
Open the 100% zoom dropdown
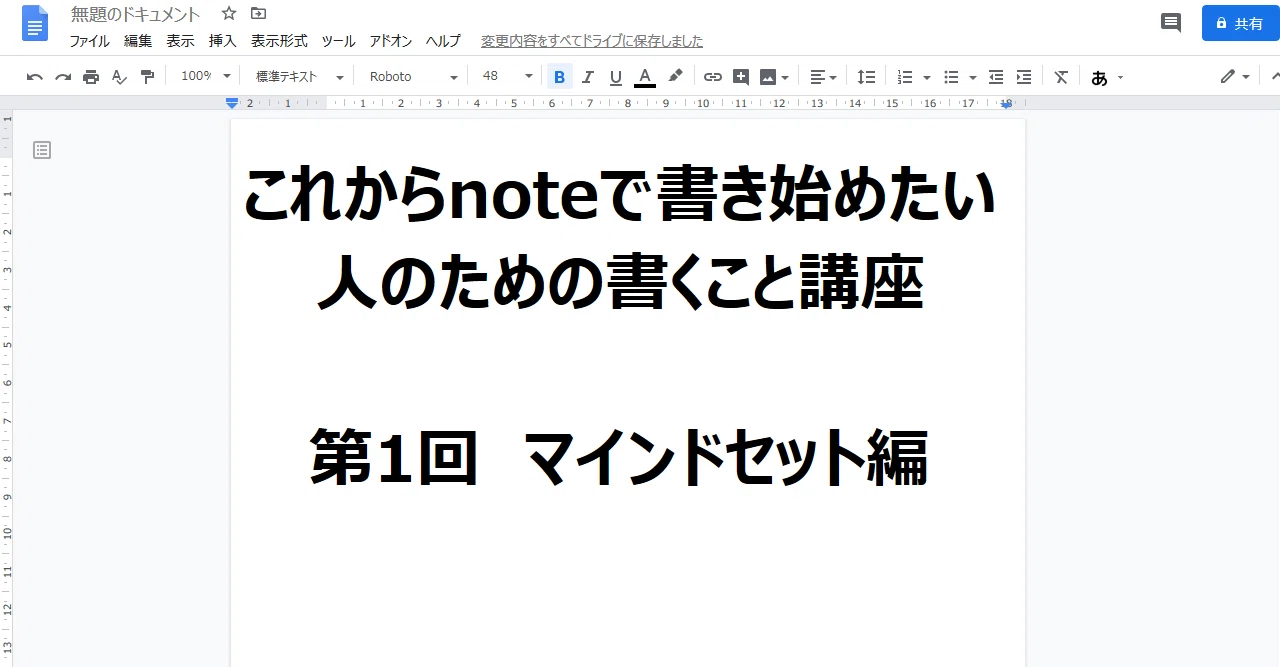tap(206, 77)
